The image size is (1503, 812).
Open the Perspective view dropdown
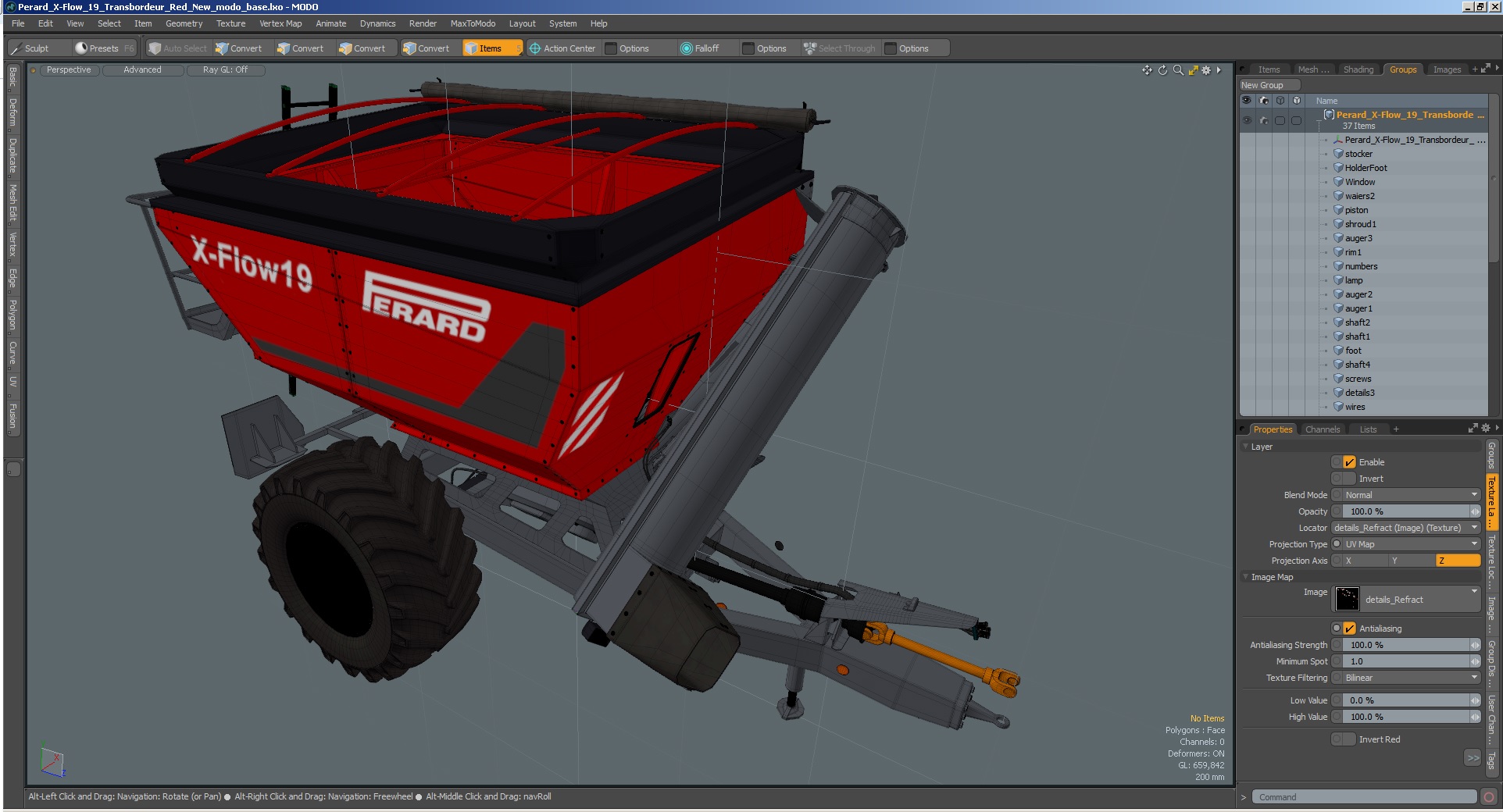(x=69, y=69)
